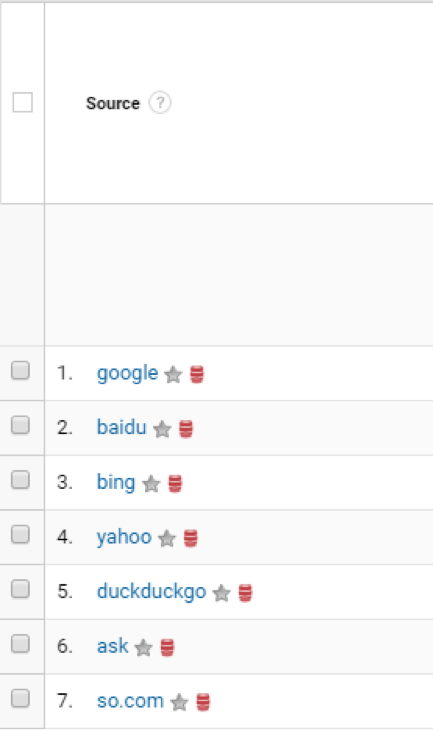Tick the select-all checkbox in header
Viewport: 433px width, 733px height.
22,102
